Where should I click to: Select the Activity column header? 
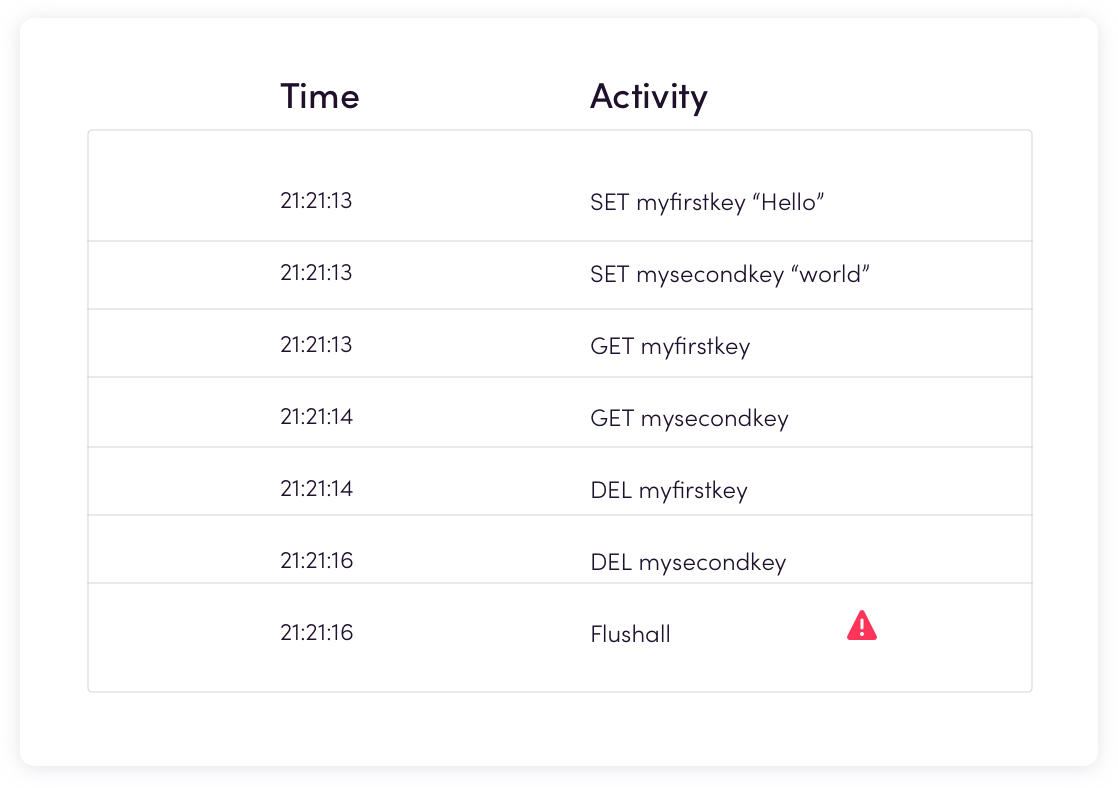click(x=649, y=98)
